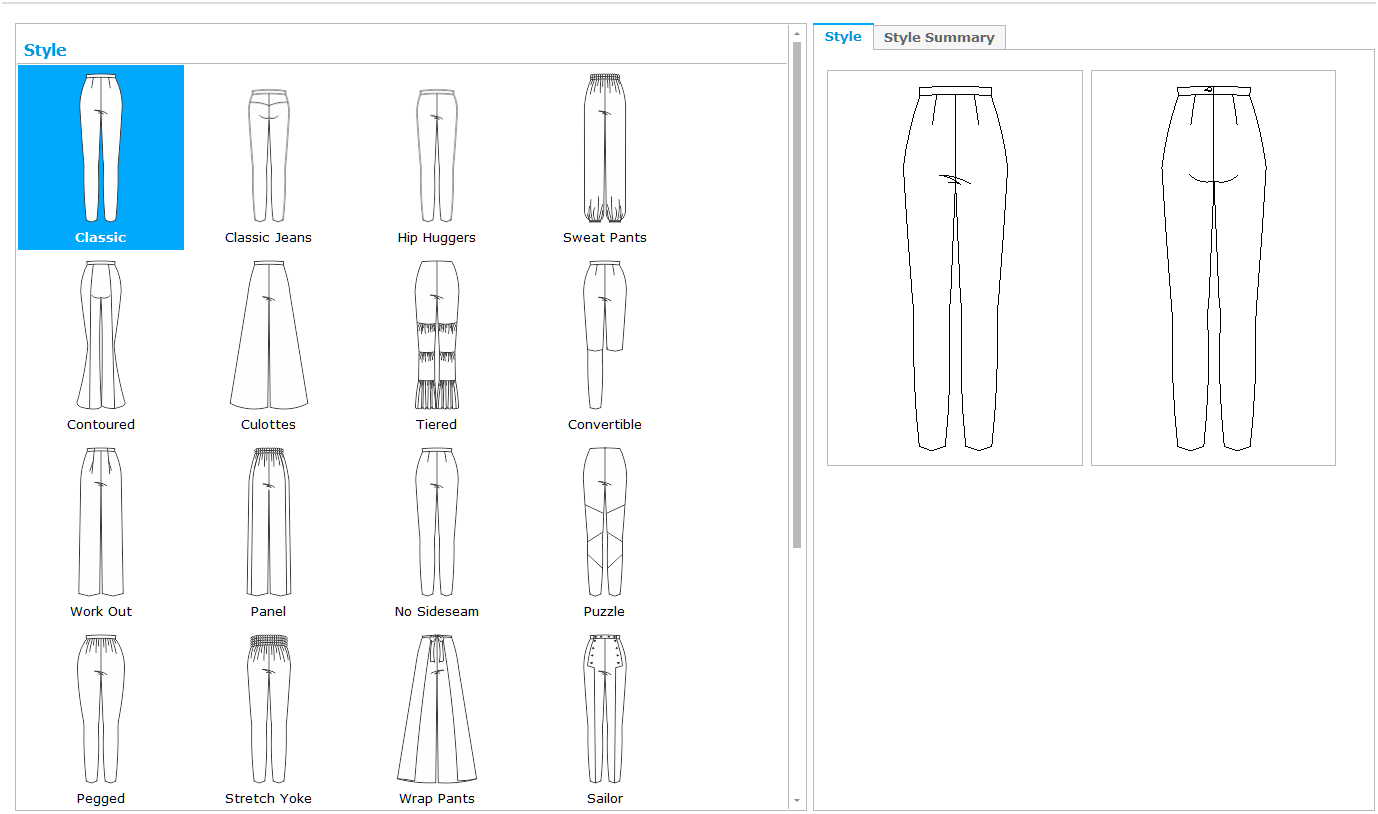The width and height of the screenshot is (1378, 814).
Task: Click the 'Contoured' label text
Action: [101, 425]
